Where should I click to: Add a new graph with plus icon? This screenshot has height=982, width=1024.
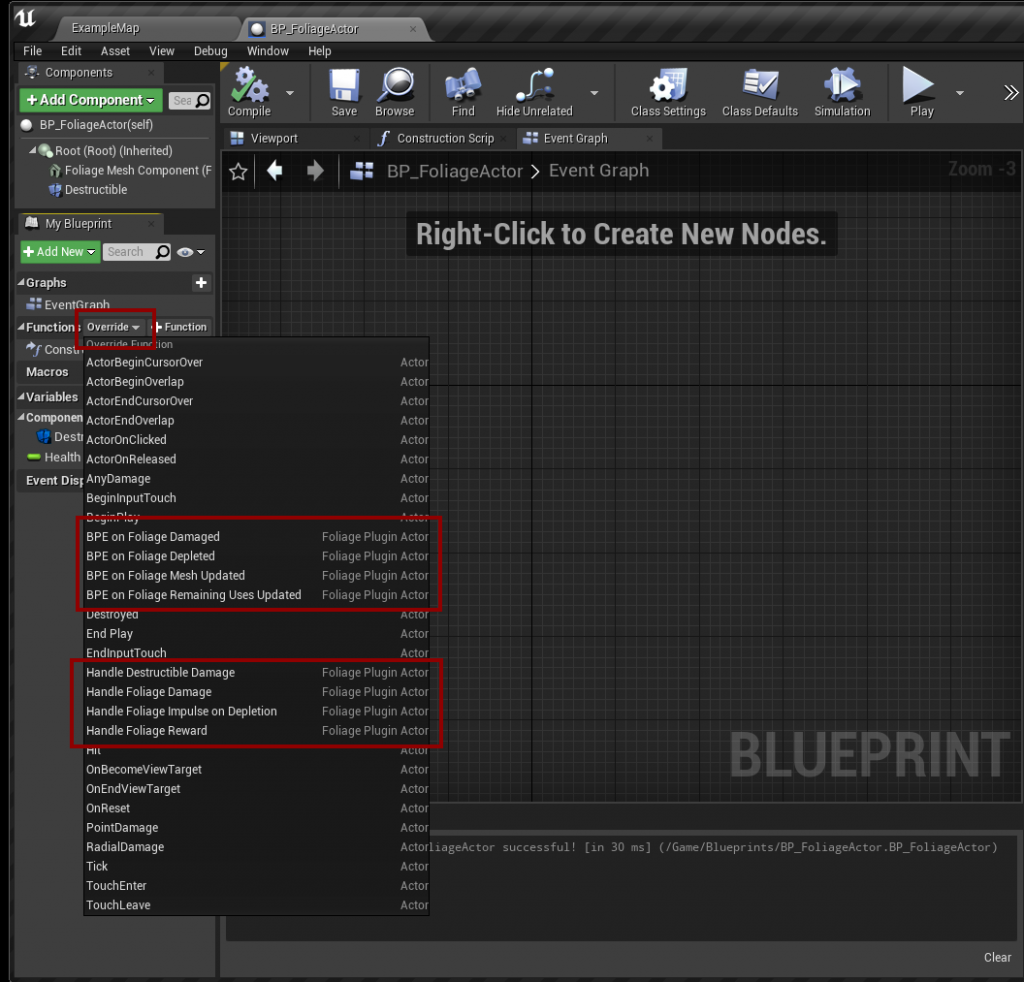pyautogui.click(x=201, y=283)
